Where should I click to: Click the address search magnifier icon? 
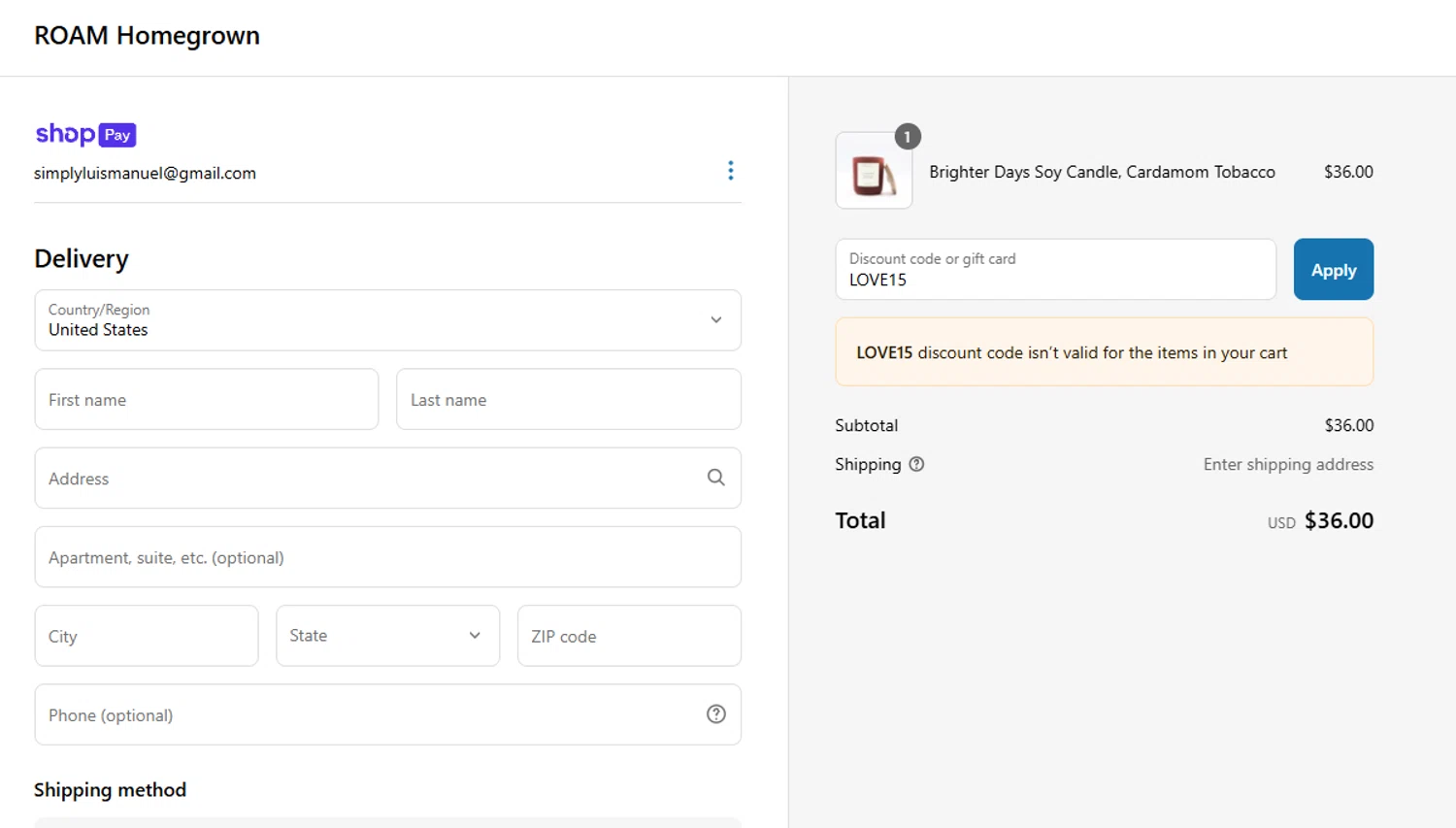715,478
